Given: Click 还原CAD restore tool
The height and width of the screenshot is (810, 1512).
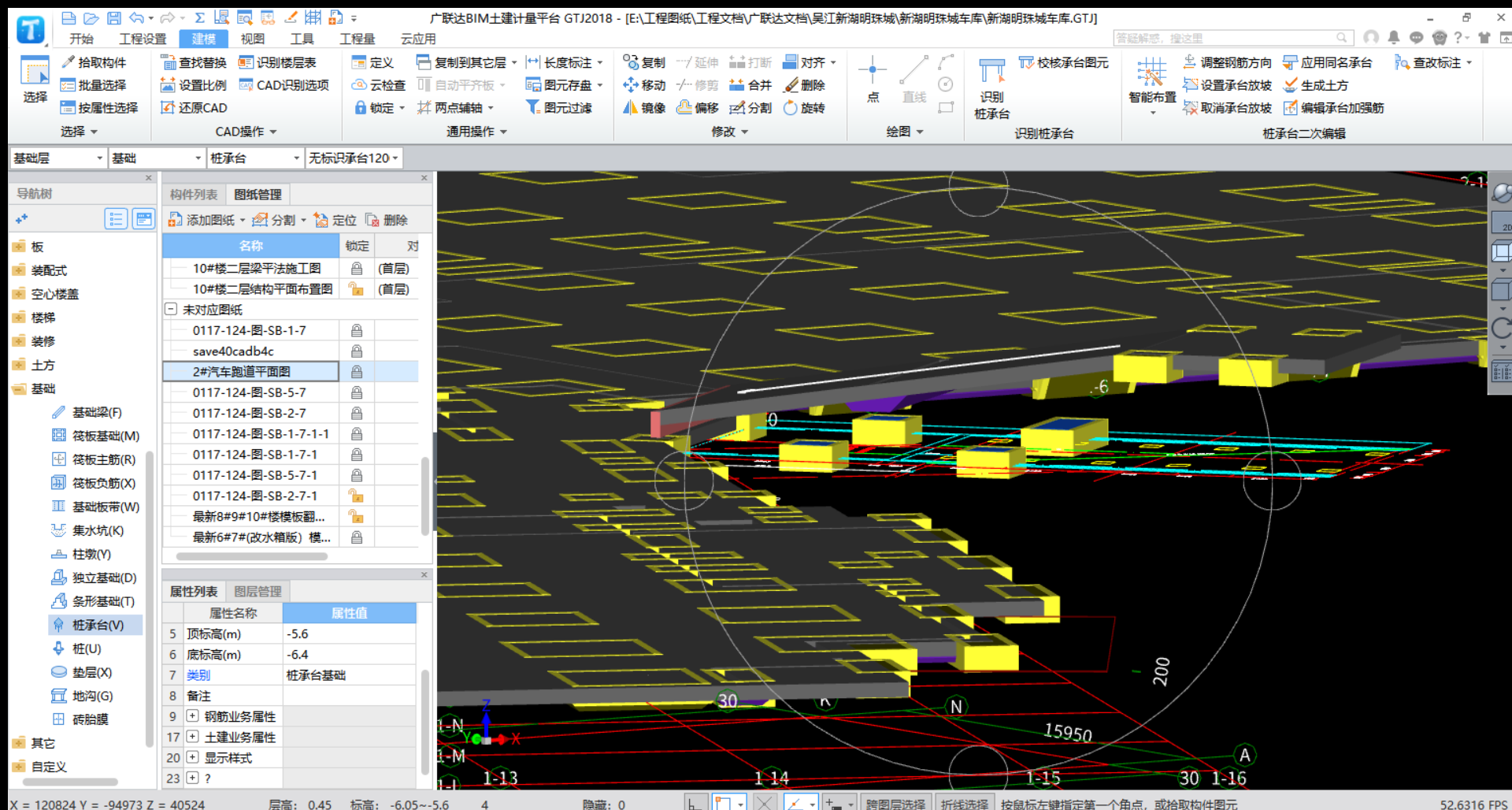Looking at the screenshot, I should (x=193, y=108).
